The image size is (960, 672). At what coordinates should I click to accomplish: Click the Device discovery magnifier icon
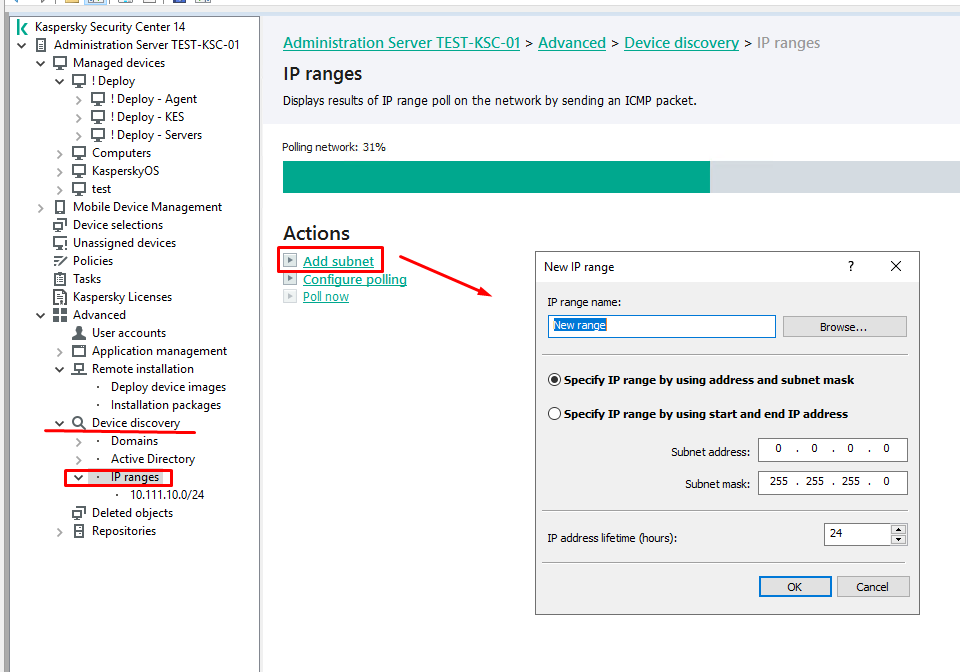(79, 423)
